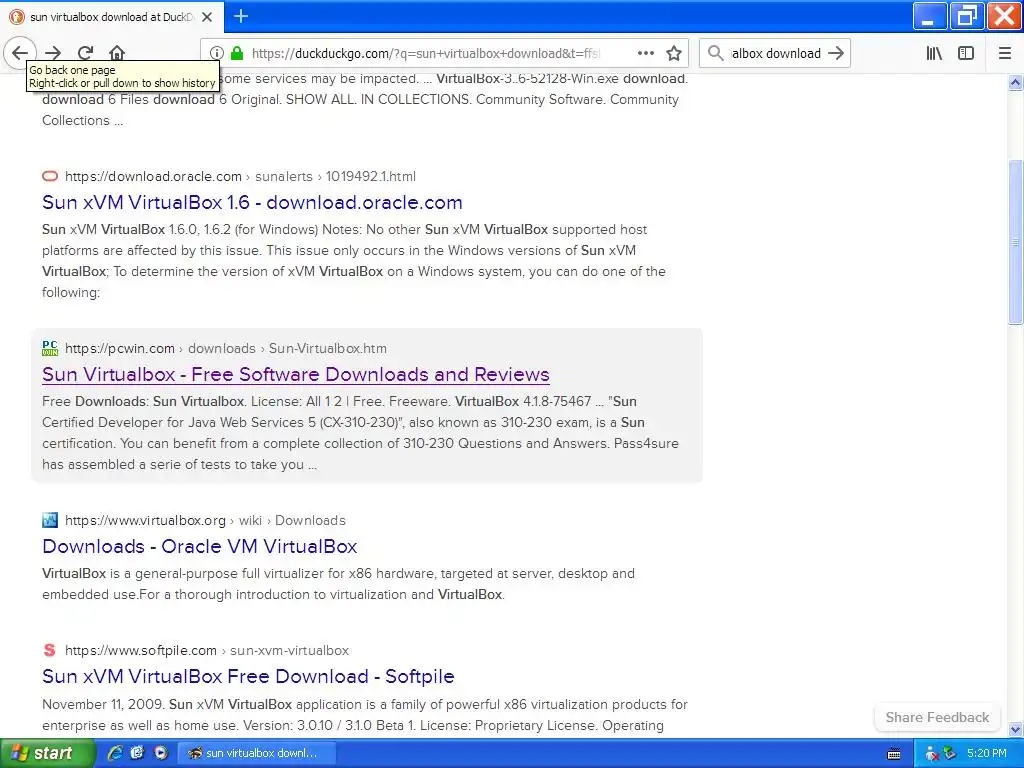
Task: Click the tray icon to the left of the clock
Action: point(949,754)
